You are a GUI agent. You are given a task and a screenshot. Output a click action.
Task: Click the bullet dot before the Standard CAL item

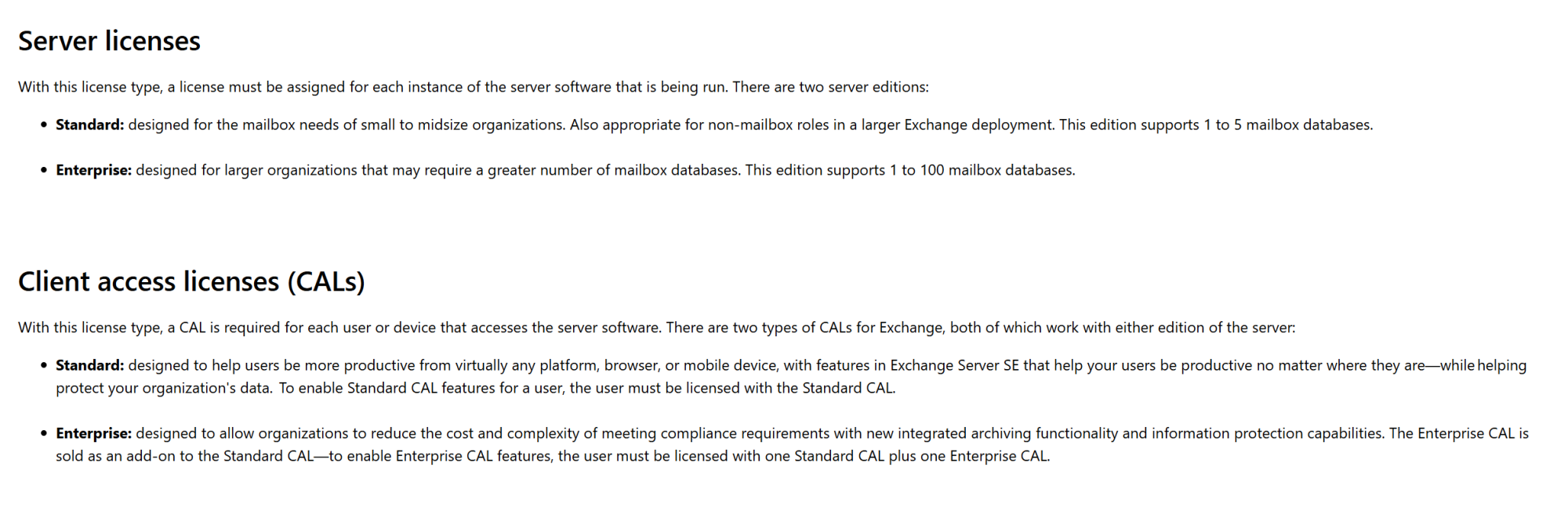coord(44,365)
